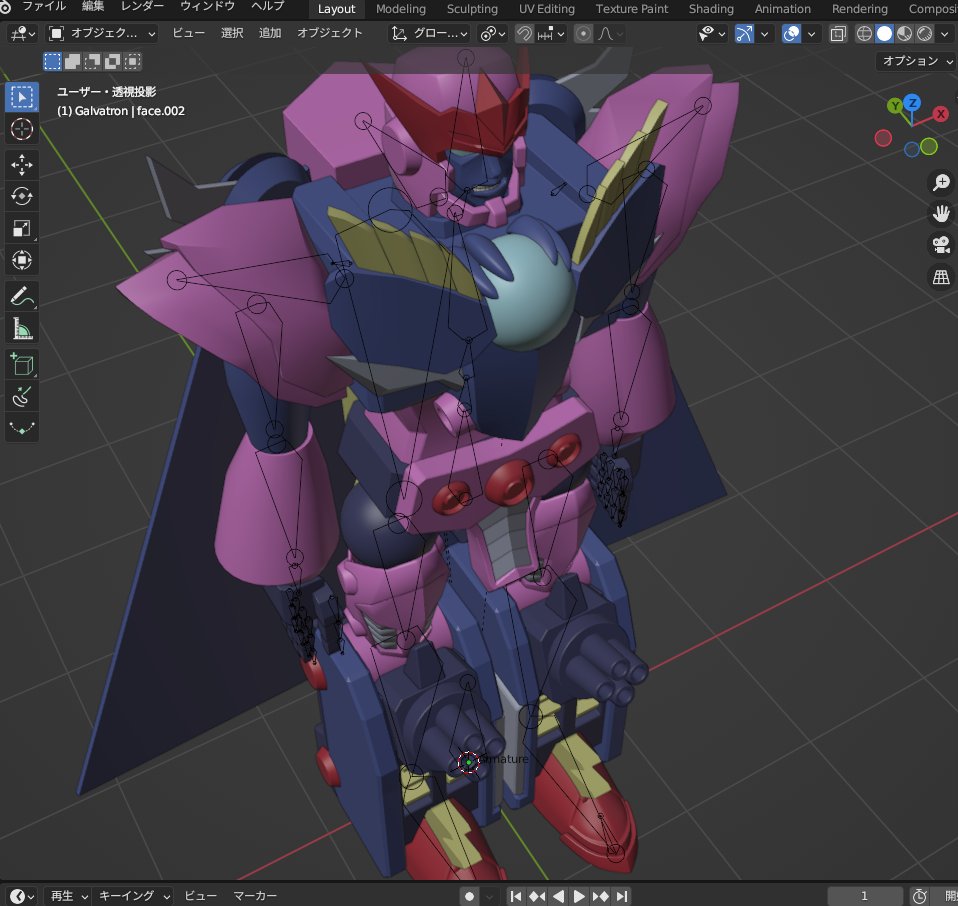Image resolution: width=958 pixels, height=906 pixels.
Task: Open the viewport 追加 menu
Action: pyautogui.click(x=270, y=33)
